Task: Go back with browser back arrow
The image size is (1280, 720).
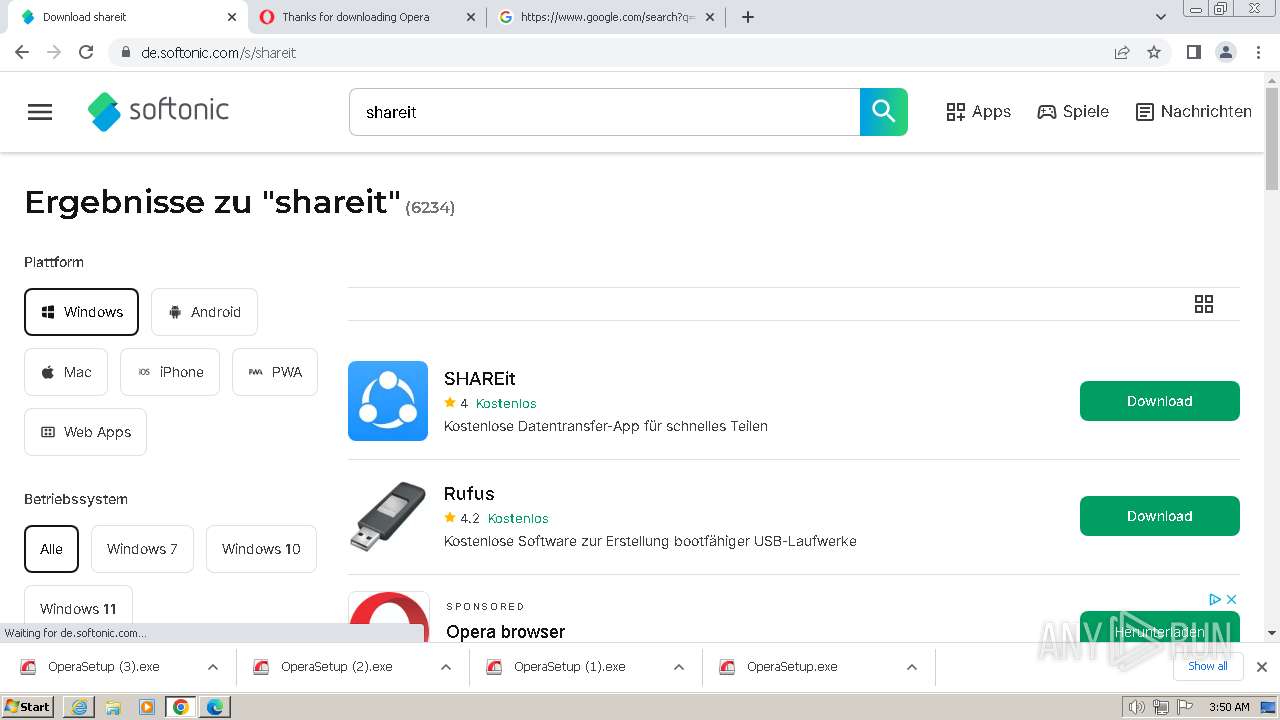Action: click(22, 52)
